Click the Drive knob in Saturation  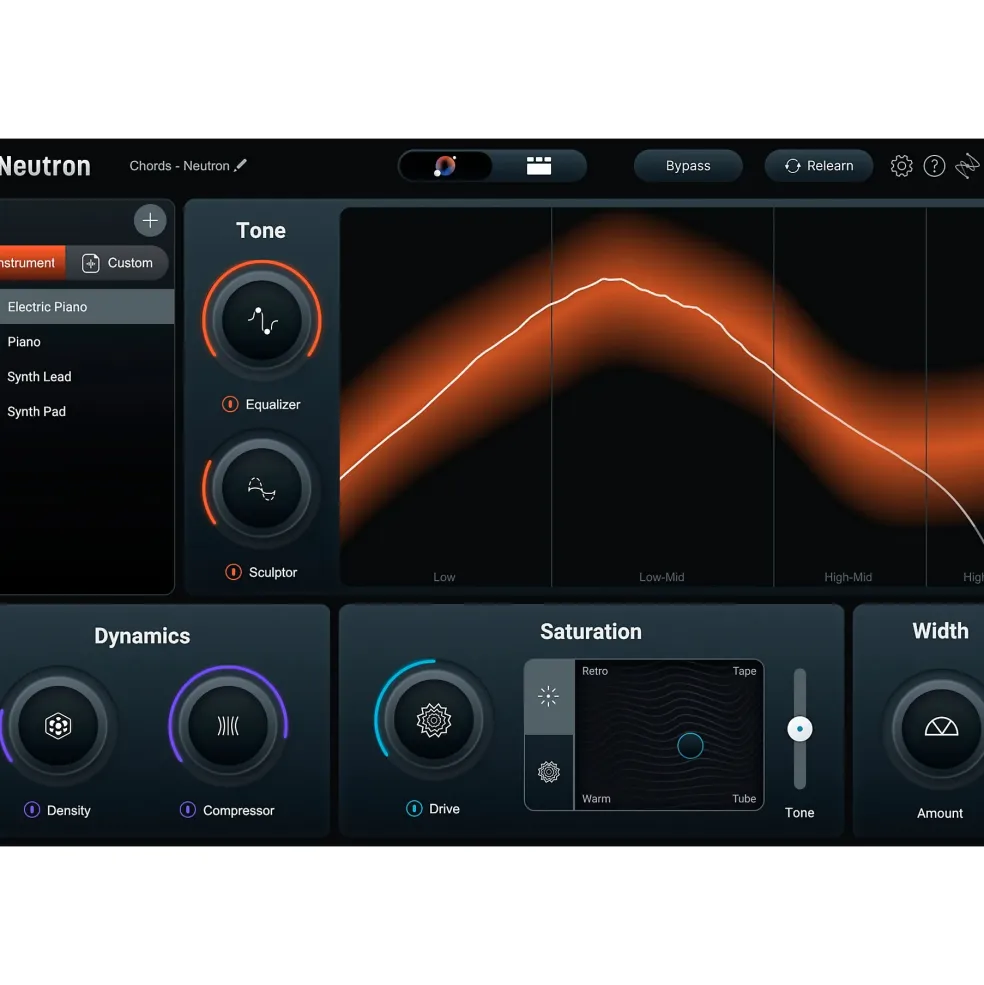(x=434, y=721)
